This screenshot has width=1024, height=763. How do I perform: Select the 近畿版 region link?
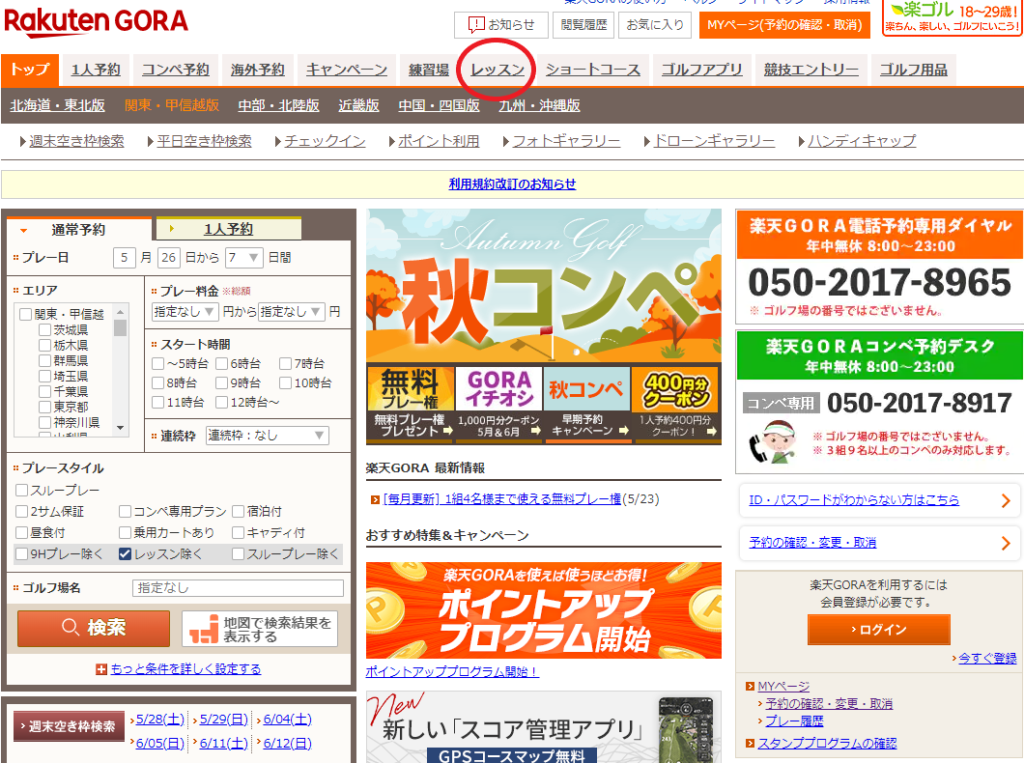[359, 106]
